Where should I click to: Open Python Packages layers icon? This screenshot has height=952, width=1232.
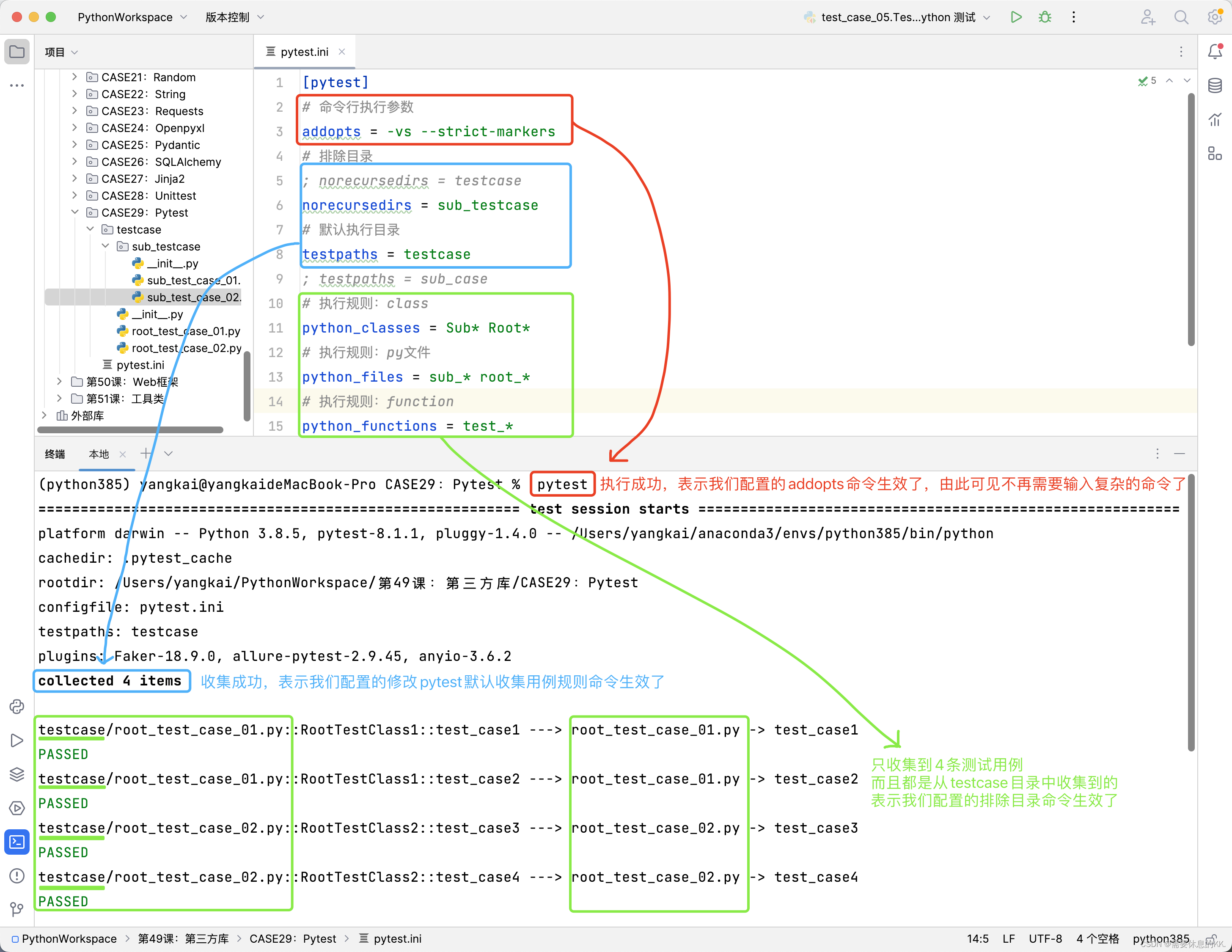point(17,774)
